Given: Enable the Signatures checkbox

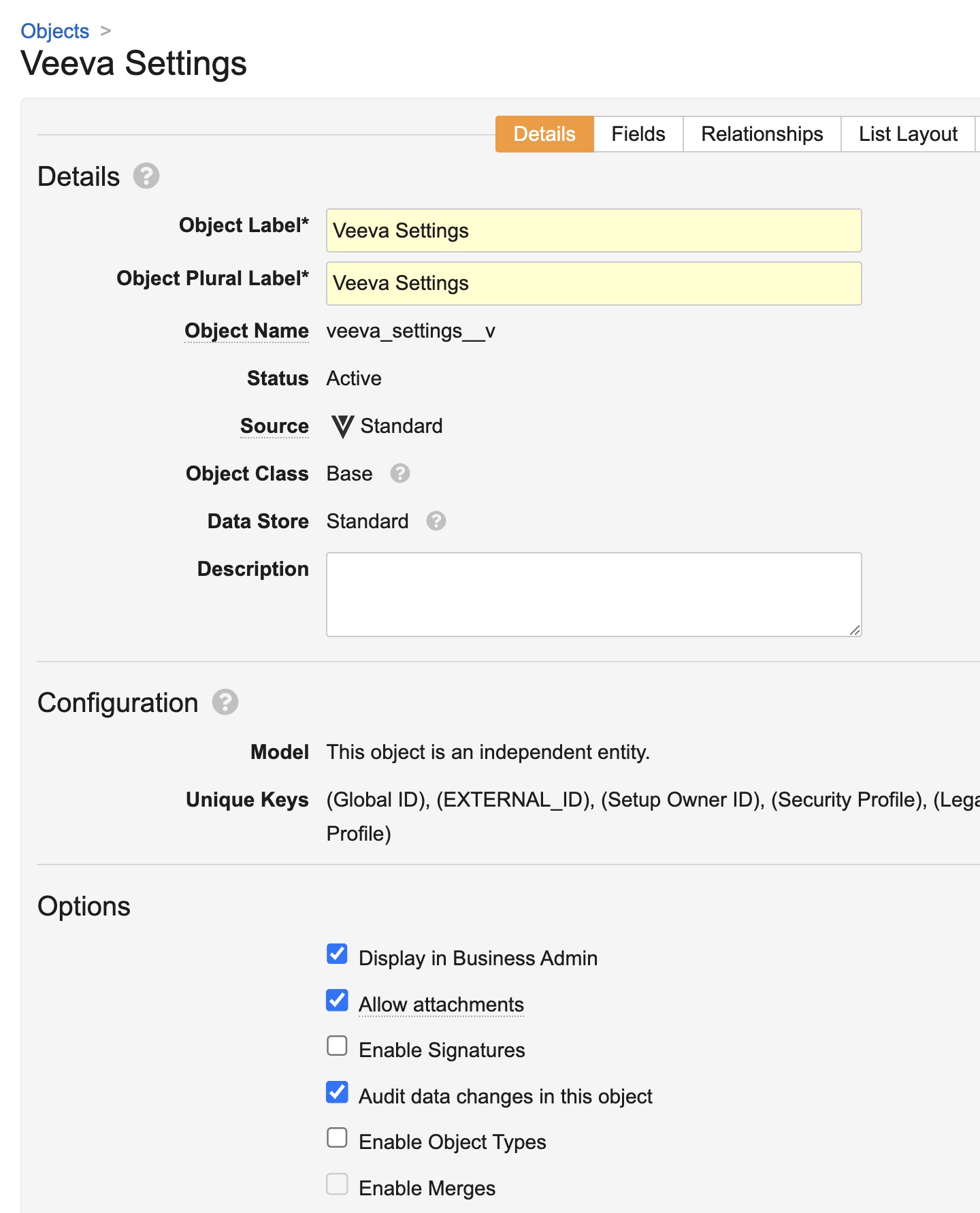Looking at the screenshot, I should (338, 1046).
